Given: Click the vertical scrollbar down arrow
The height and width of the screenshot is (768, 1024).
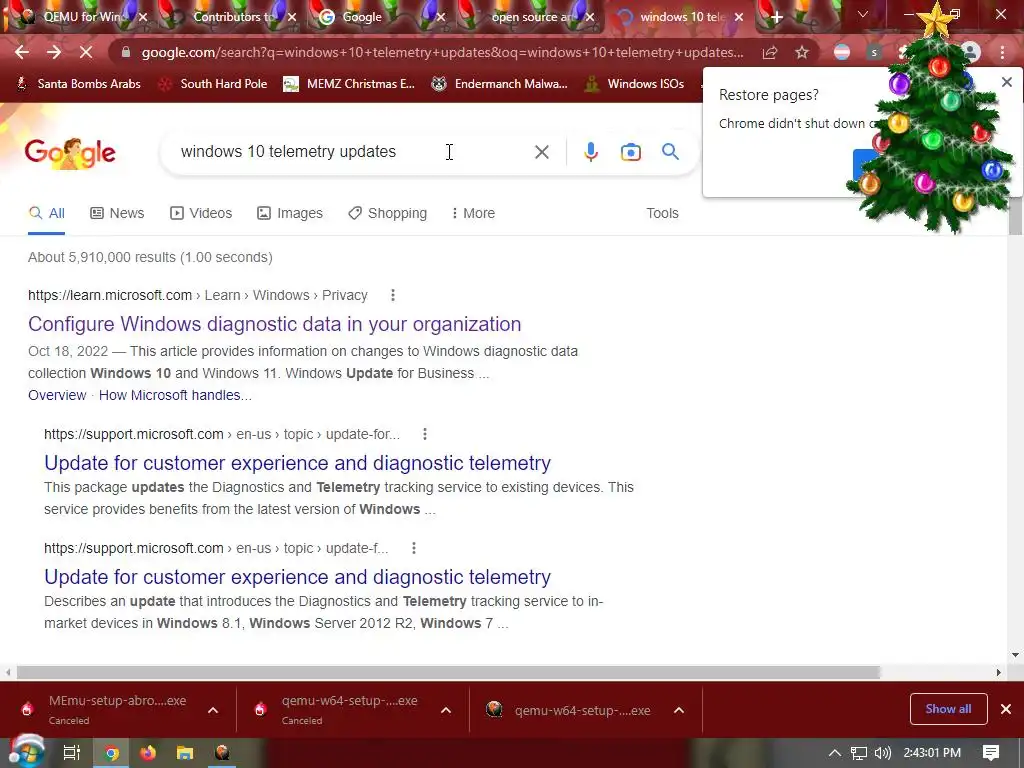Looking at the screenshot, I should tap(1015, 654).
